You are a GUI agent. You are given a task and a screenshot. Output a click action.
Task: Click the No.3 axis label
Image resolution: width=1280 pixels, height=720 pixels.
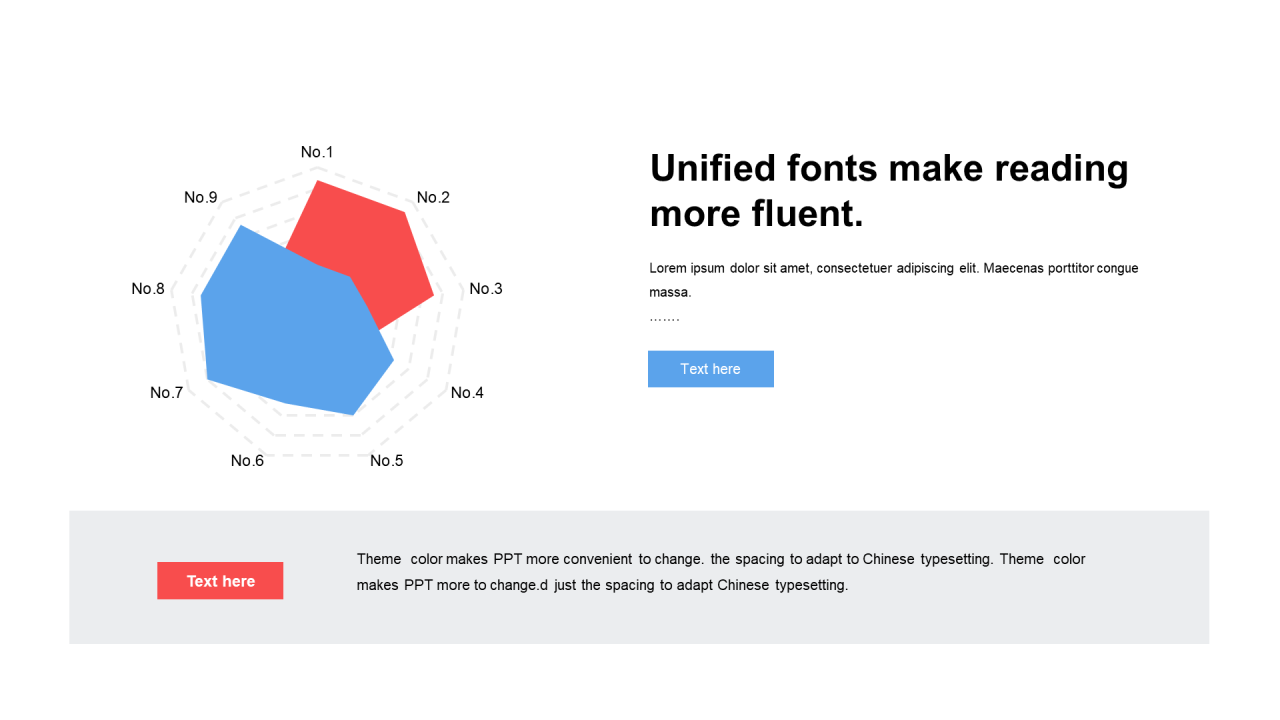(486, 289)
